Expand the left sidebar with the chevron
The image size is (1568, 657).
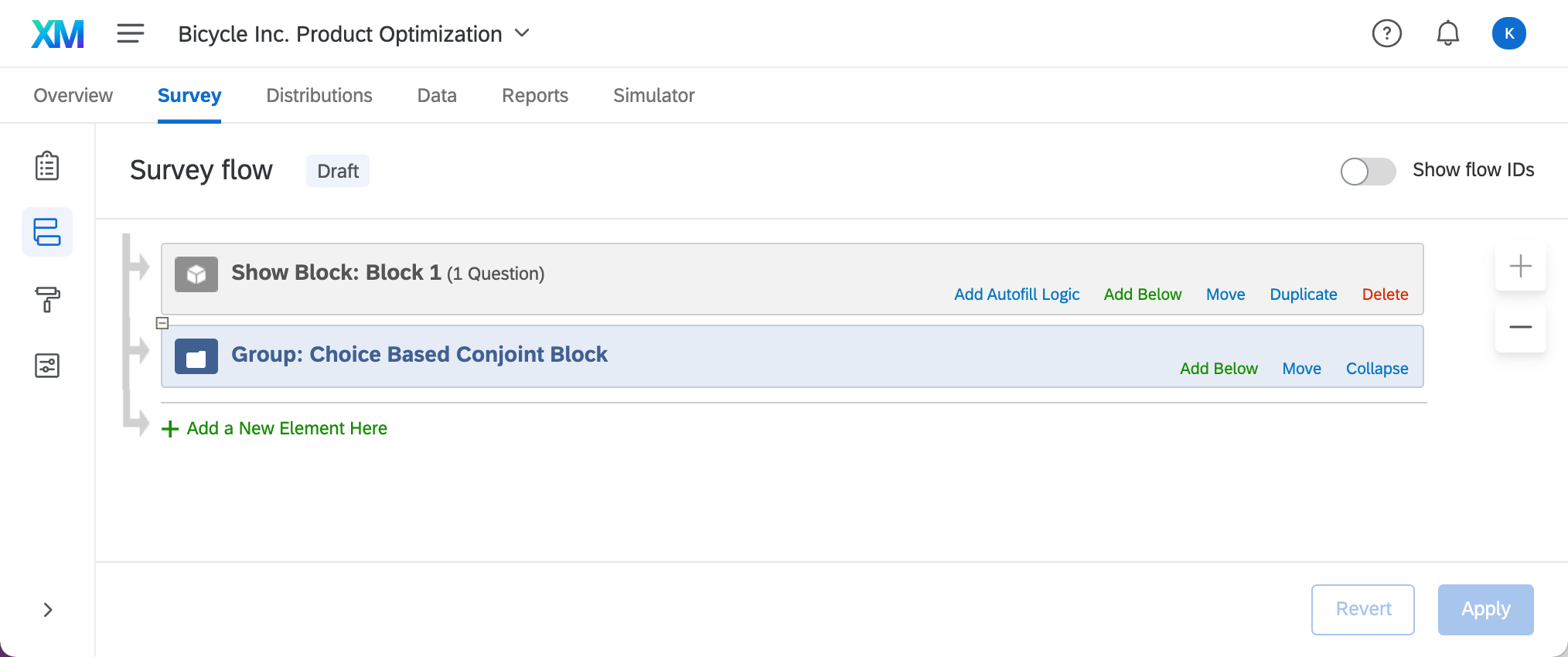click(48, 610)
